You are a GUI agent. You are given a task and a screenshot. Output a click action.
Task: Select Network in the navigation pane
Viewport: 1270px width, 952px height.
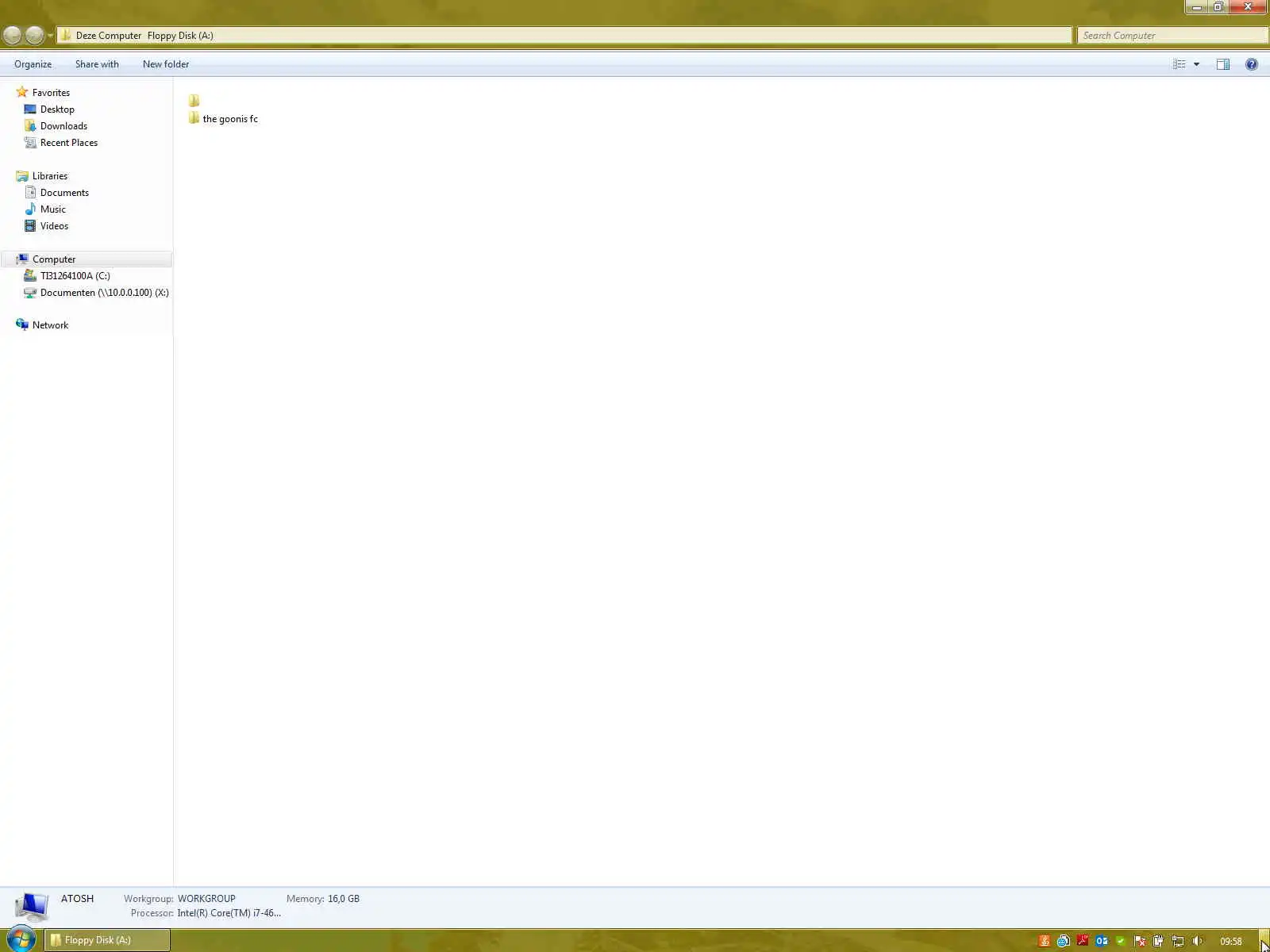(x=50, y=325)
